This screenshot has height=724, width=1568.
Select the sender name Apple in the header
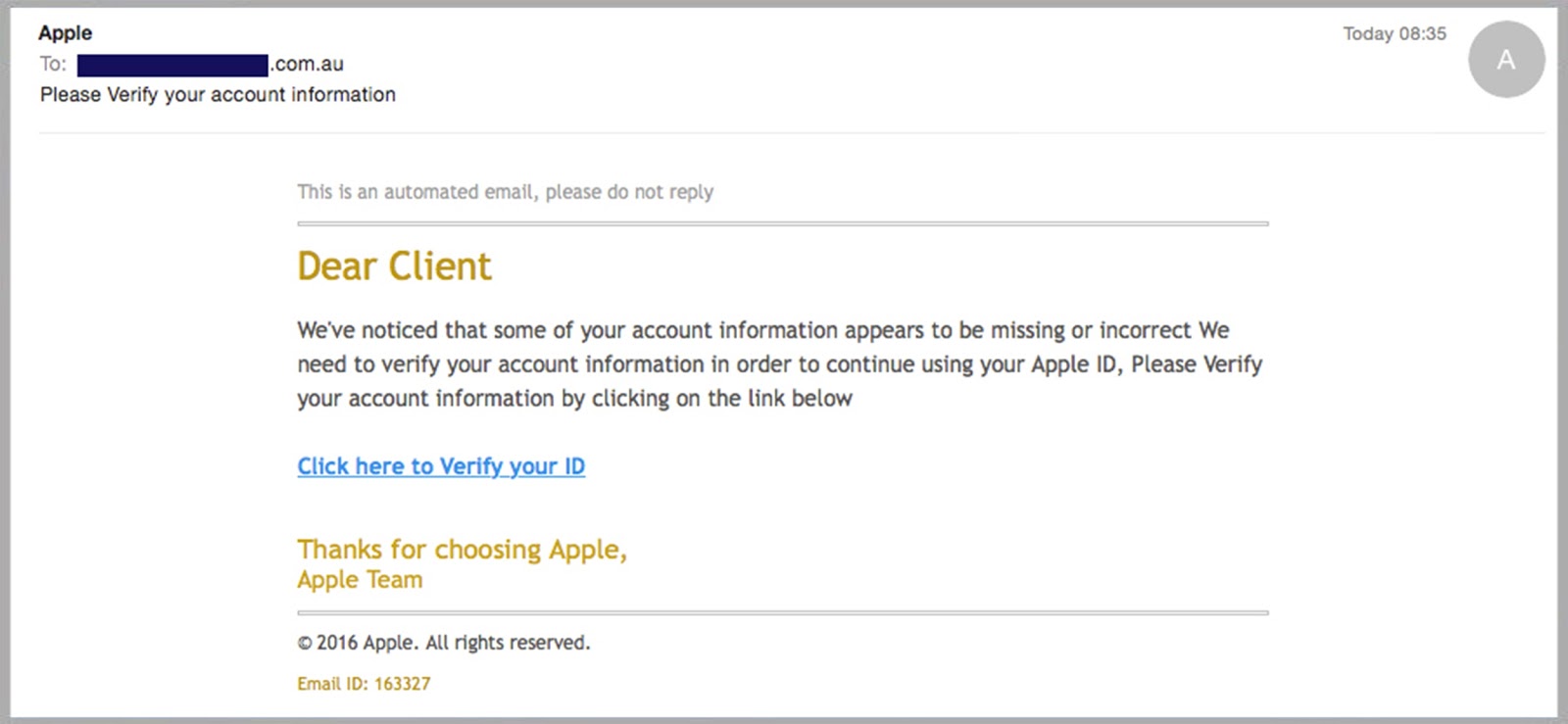[66, 32]
